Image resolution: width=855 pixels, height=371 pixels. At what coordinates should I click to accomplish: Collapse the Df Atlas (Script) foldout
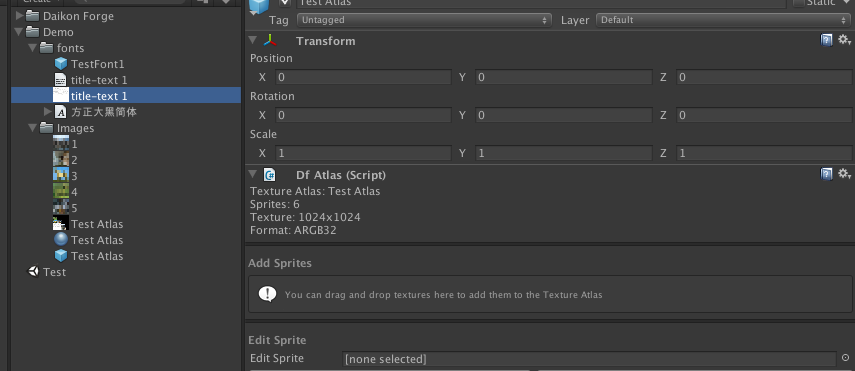pyautogui.click(x=252, y=175)
